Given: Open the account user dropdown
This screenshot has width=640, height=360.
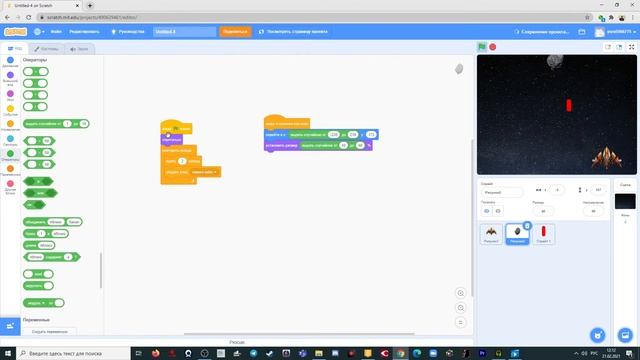Looking at the screenshot, I should [616, 31].
